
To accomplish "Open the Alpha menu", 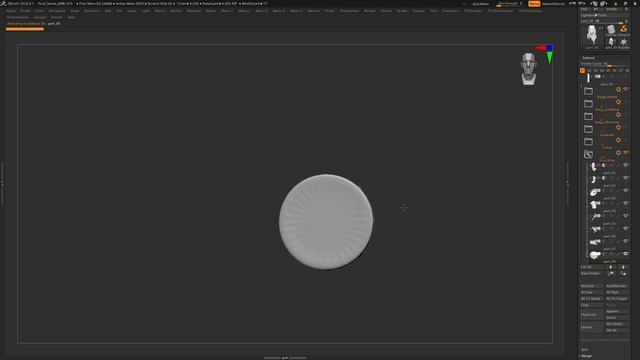I will point(11,11).
